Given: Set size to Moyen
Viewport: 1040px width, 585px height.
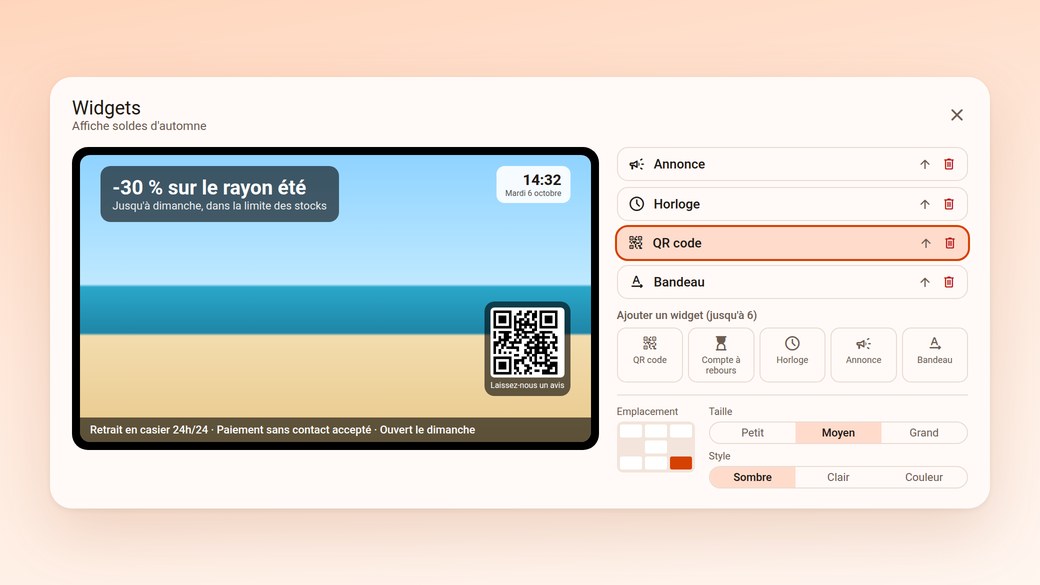Looking at the screenshot, I should 838,433.
